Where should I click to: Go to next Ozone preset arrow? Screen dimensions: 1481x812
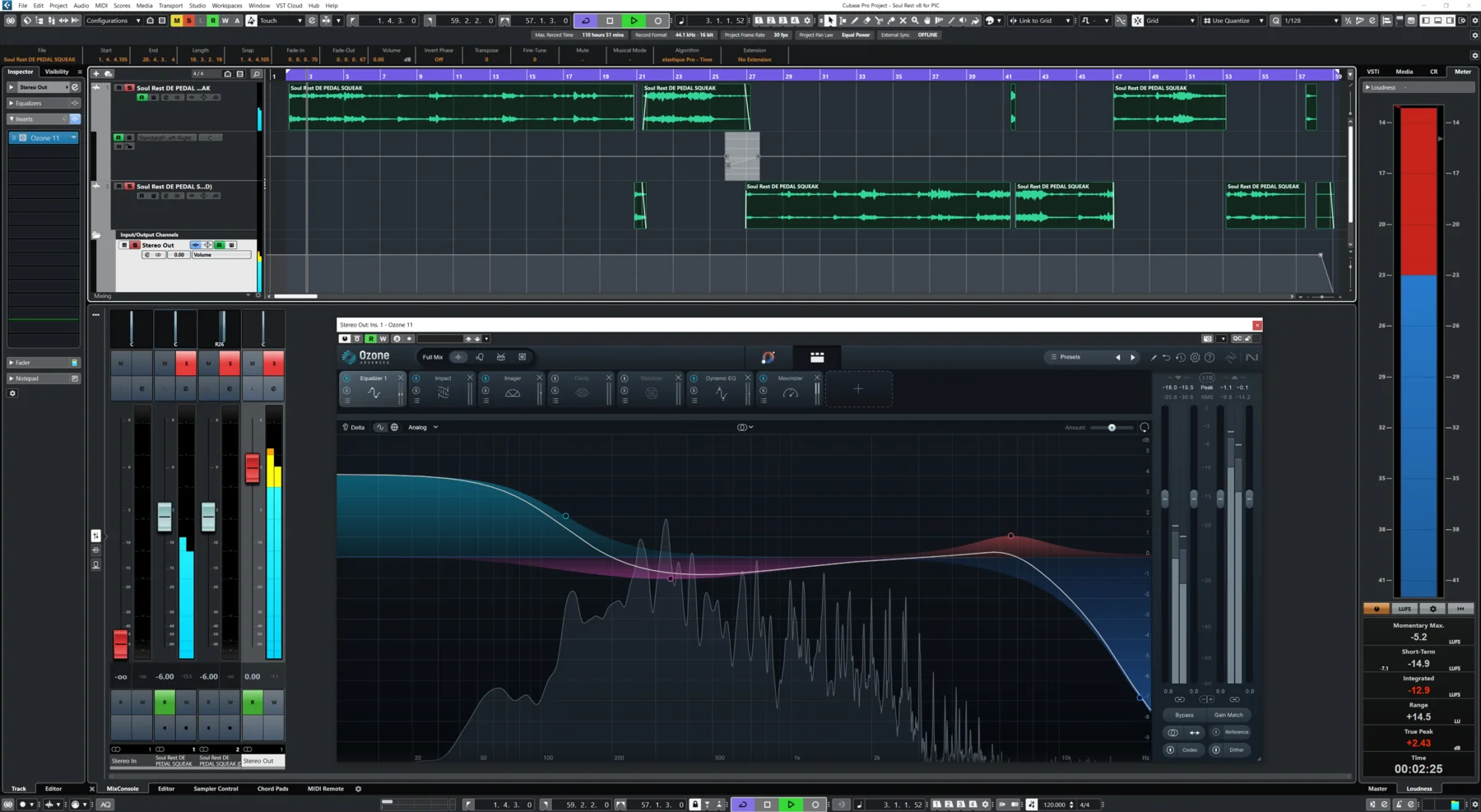[1132, 357]
